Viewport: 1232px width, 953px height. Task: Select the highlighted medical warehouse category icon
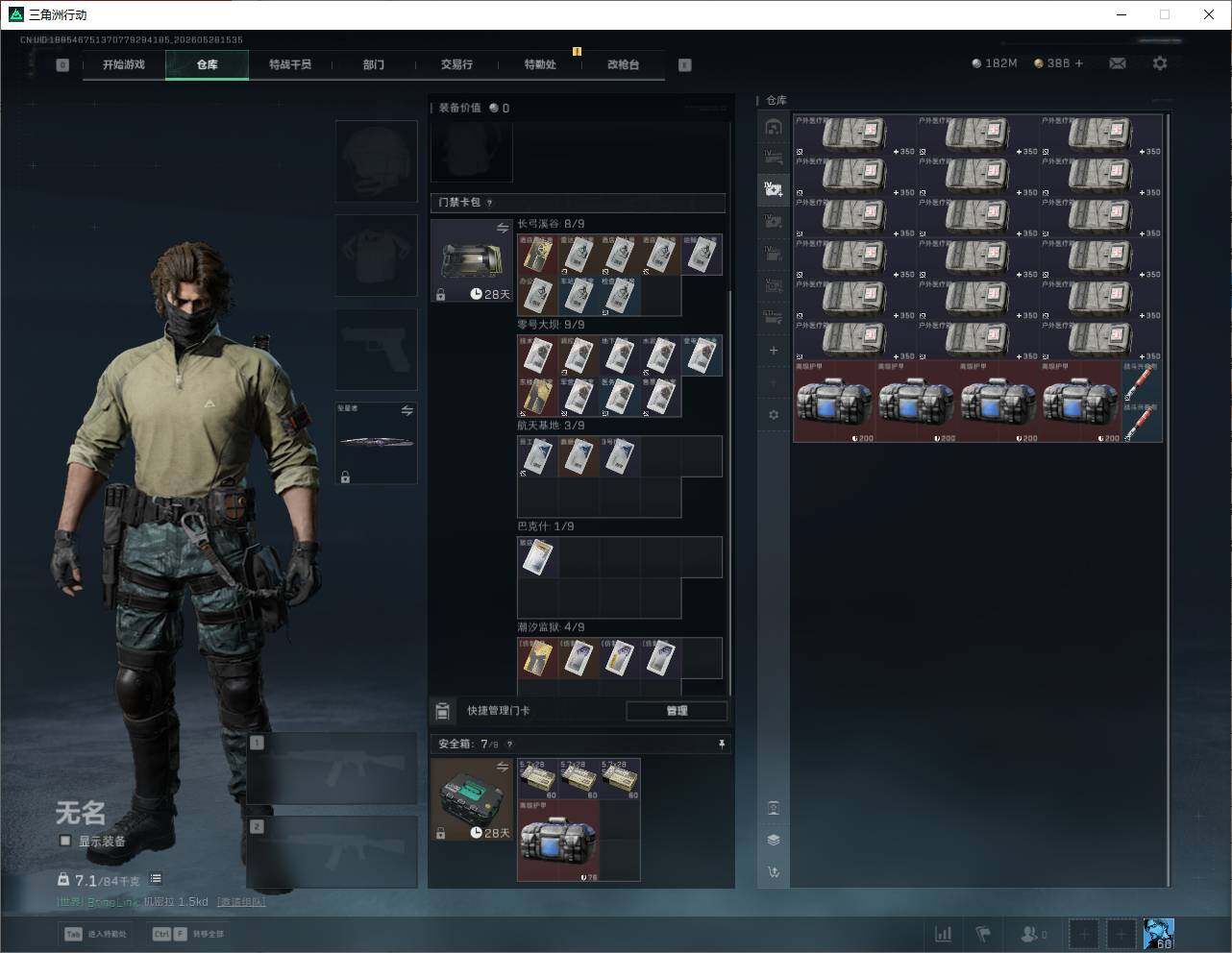click(774, 189)
